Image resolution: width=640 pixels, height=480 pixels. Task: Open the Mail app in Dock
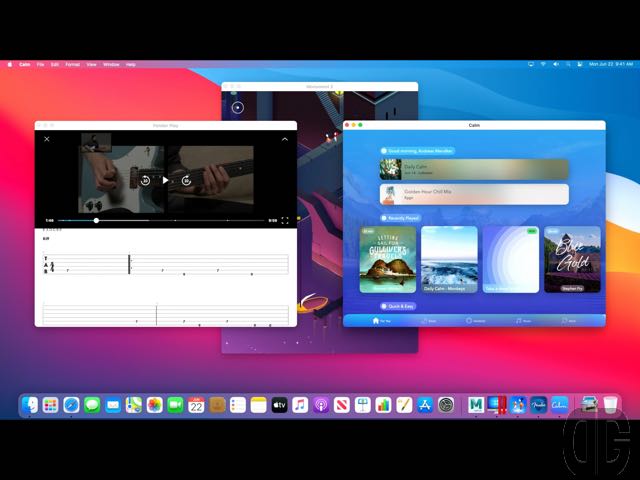click(x=113, y=405)
